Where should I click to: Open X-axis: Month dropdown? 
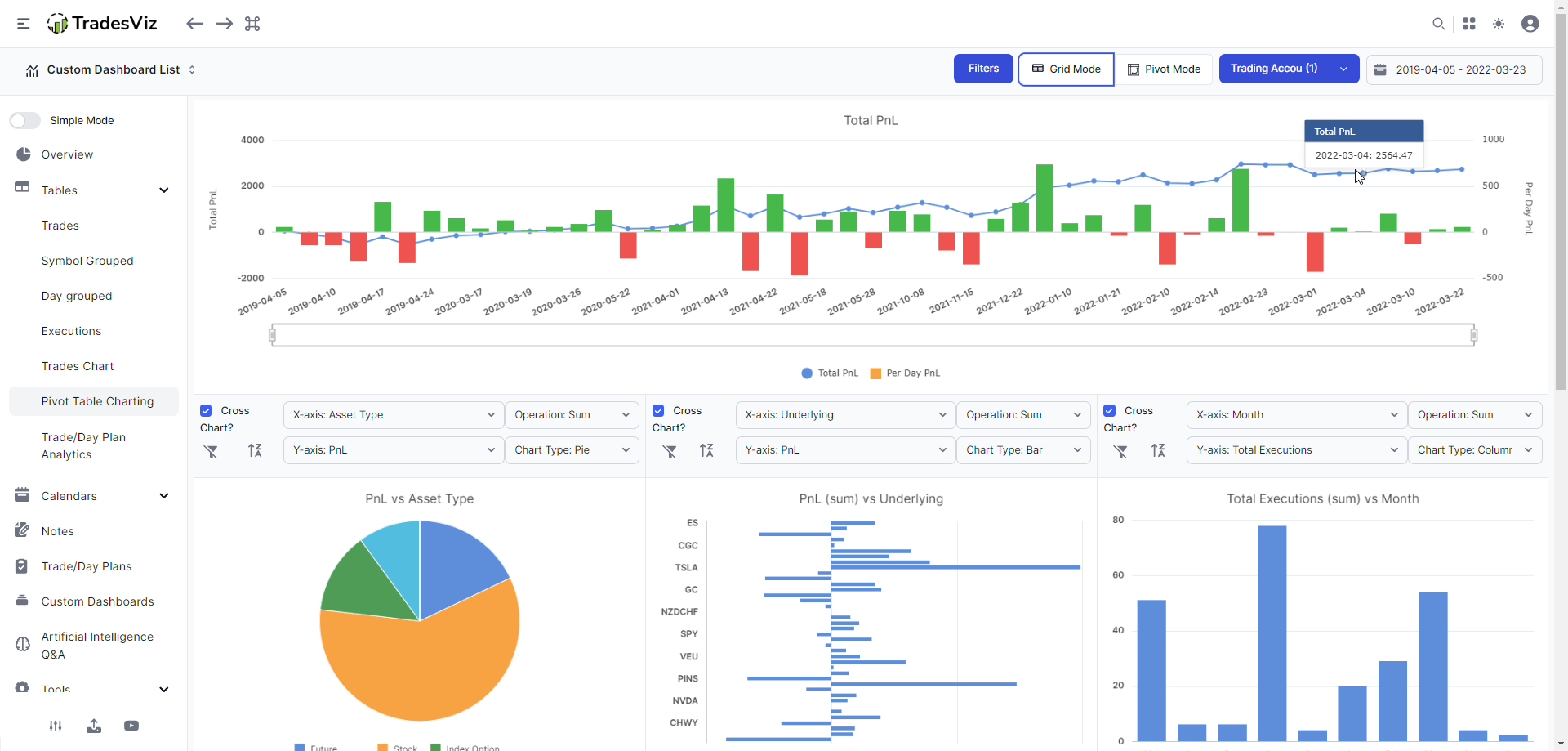tap(1297, 415)
